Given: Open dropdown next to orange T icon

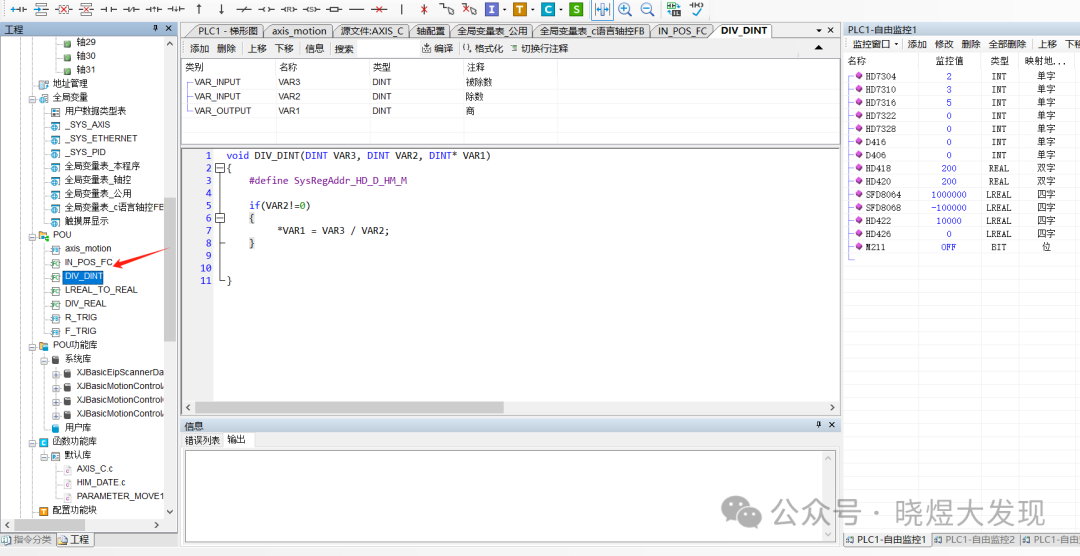Looking at the screenshot, I should coord(533,10).
